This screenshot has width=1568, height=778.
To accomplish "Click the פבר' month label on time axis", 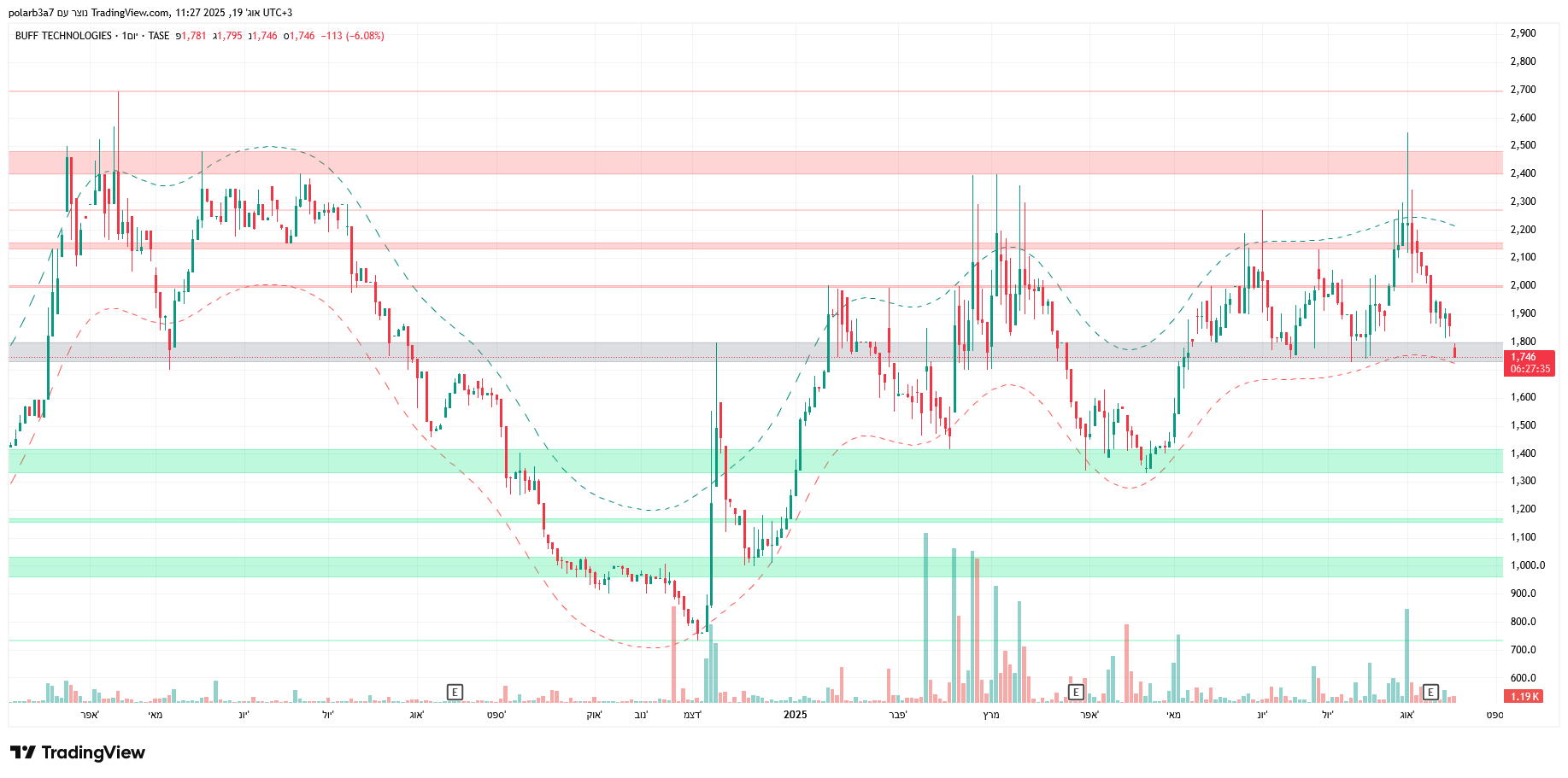I will click(898, 715).
